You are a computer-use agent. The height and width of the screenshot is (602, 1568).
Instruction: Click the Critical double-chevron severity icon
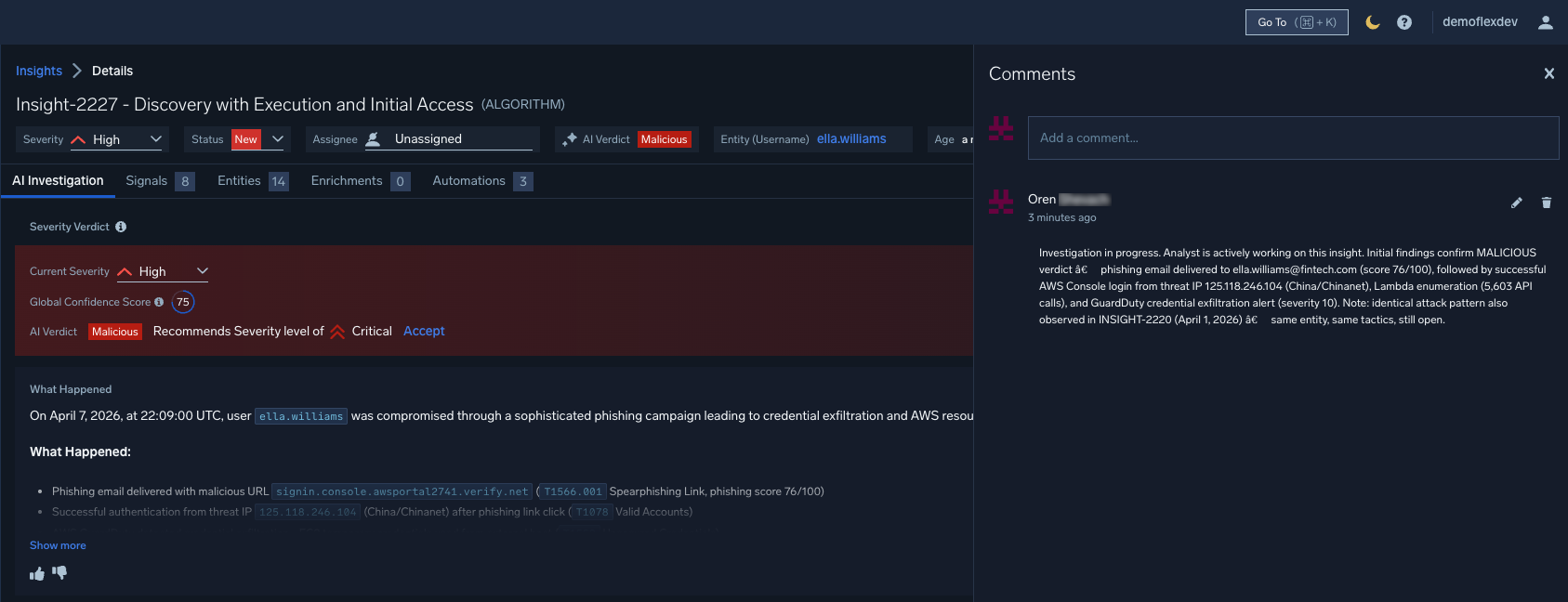pos(337,332)
